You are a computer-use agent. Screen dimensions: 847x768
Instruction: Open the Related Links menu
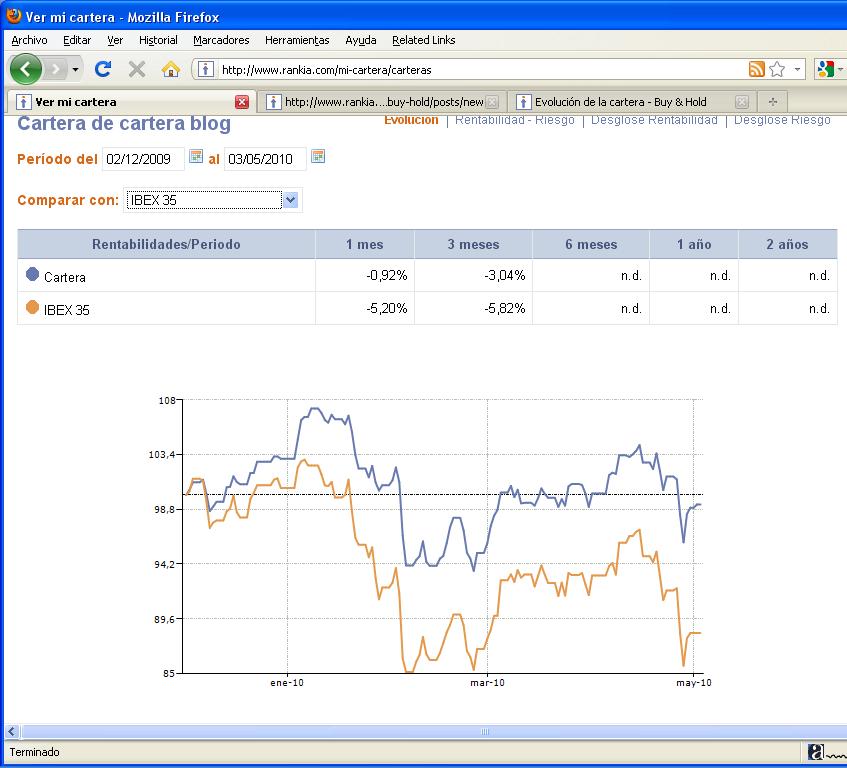[x=424, y=40]
